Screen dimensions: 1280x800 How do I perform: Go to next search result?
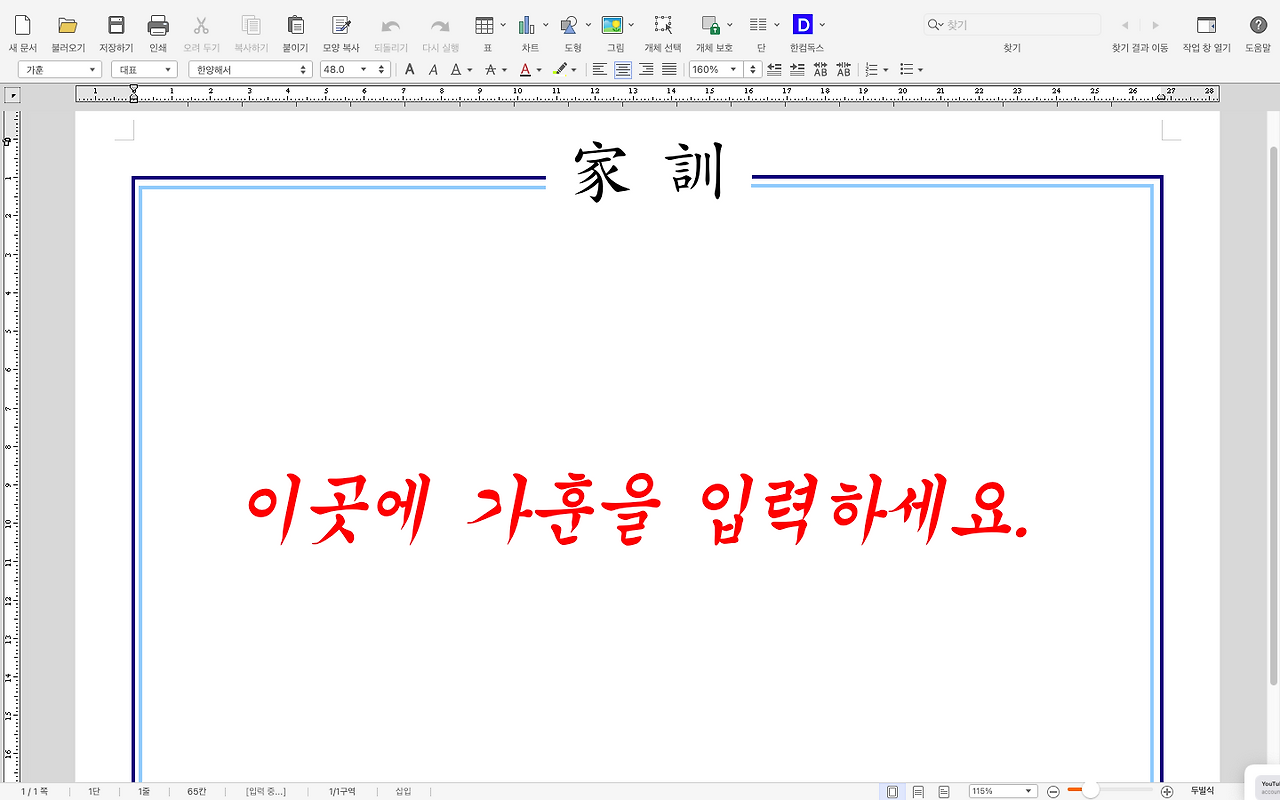(1156, 25)
